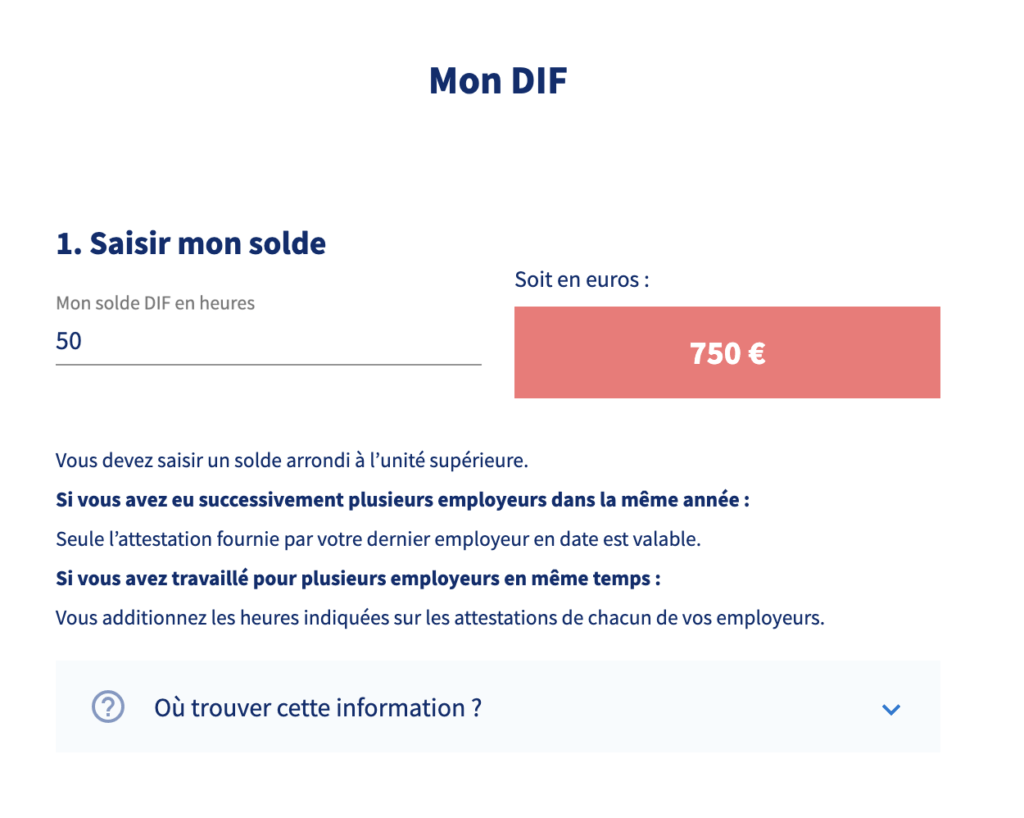Click the "Seule l'attestation fournie" sentence
The width and height of the screenshot is (1024, 818).
[x=378, y=539]
